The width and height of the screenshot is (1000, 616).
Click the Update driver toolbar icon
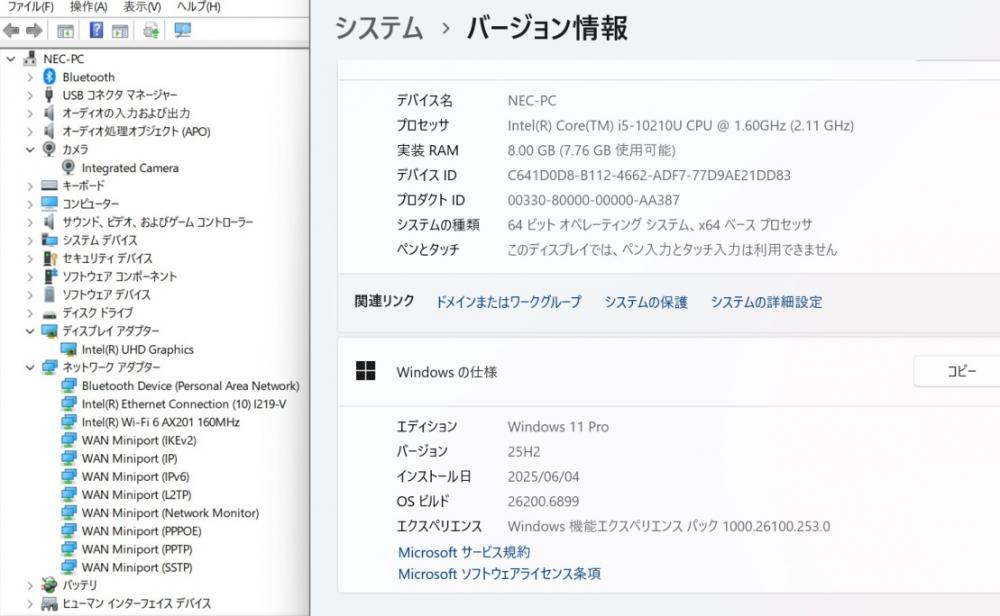151,30
